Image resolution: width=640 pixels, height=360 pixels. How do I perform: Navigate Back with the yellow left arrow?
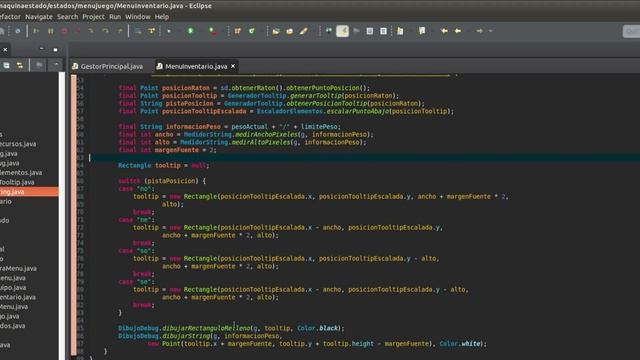click(458, 31)
